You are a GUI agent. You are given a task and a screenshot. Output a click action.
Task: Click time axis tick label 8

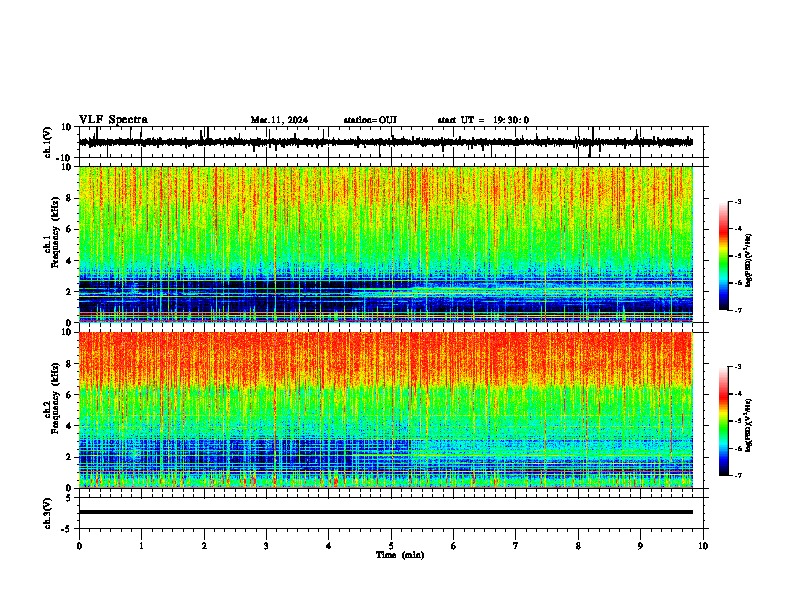[x=578, y=546]
